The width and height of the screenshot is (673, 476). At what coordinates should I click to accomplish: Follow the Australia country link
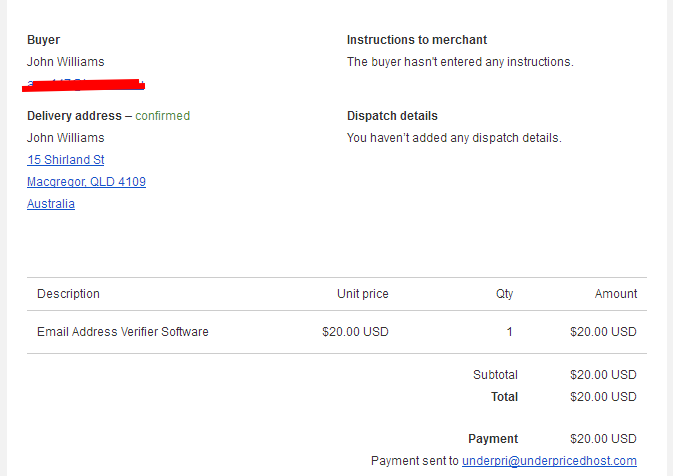coord(51,204)
